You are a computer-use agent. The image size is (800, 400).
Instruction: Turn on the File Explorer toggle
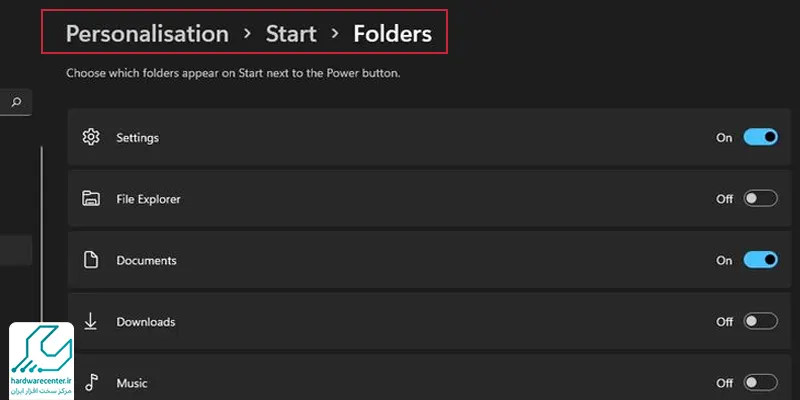760,198
